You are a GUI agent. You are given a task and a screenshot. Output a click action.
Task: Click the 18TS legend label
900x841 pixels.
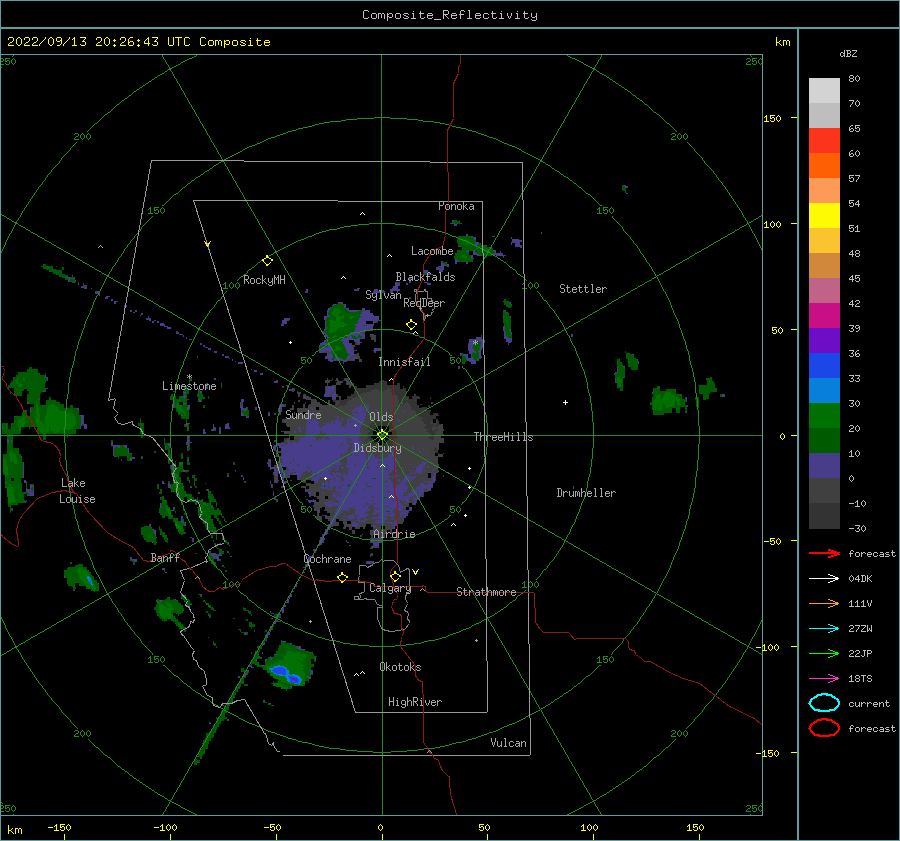point(860,679)
